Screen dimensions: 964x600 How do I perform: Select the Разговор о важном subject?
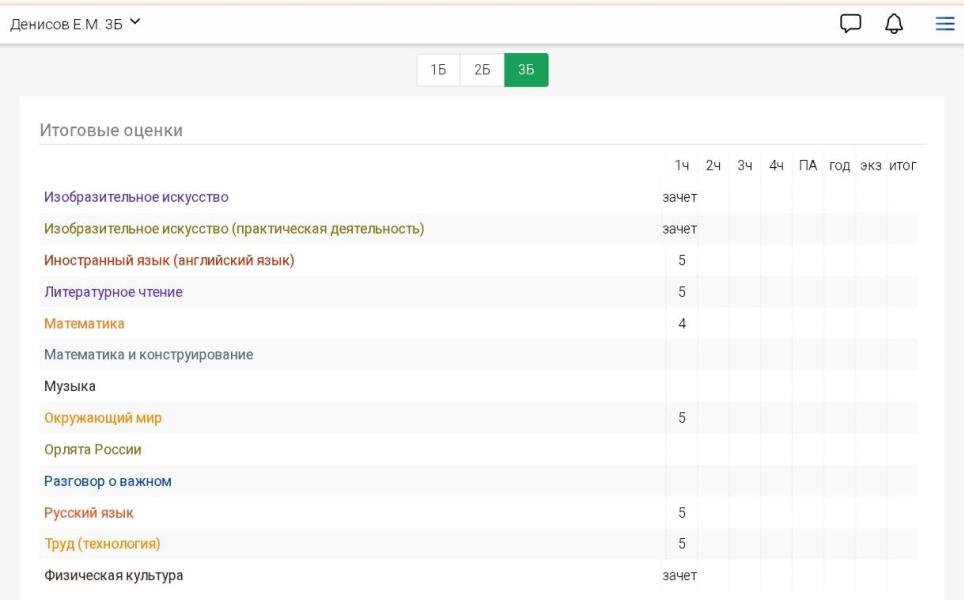(x=108, y=482)
